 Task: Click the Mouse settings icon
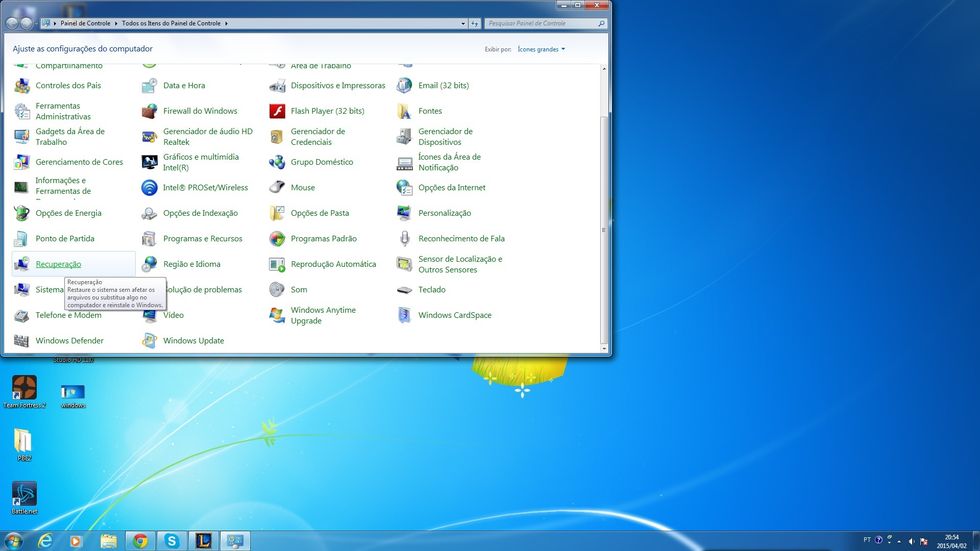[x=277, y=188]
